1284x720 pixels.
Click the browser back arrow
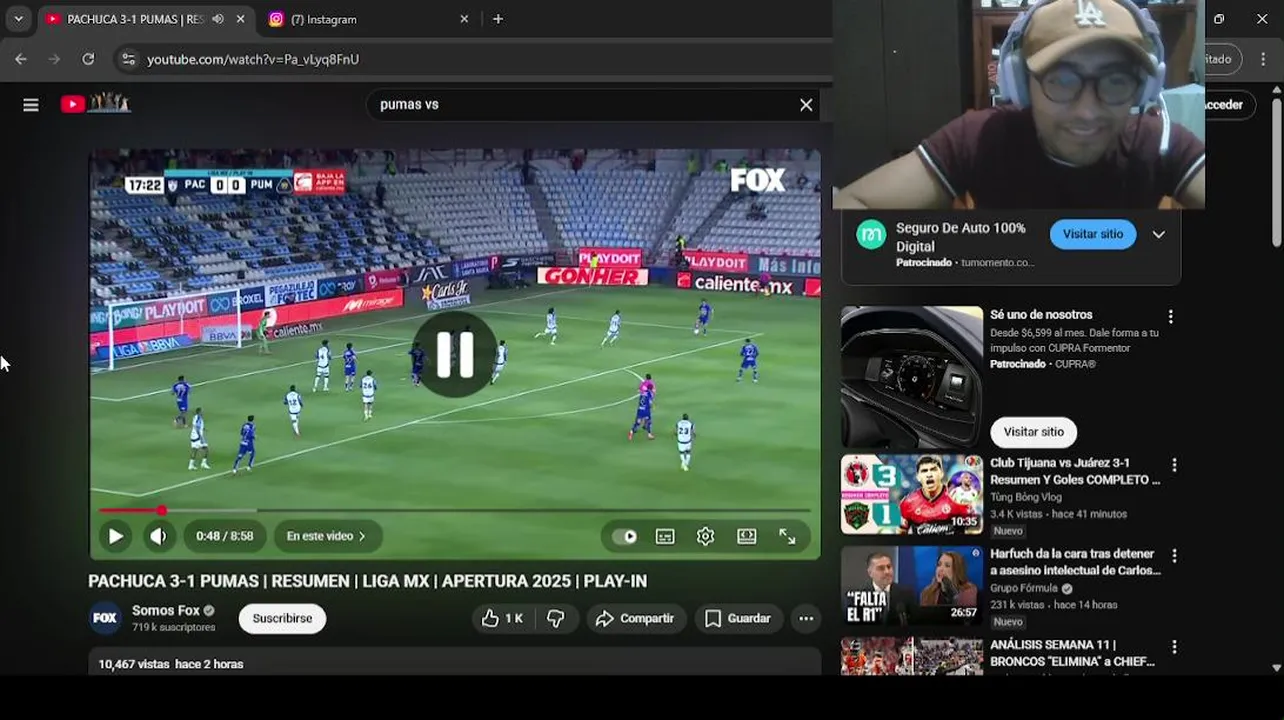[21, 59]
